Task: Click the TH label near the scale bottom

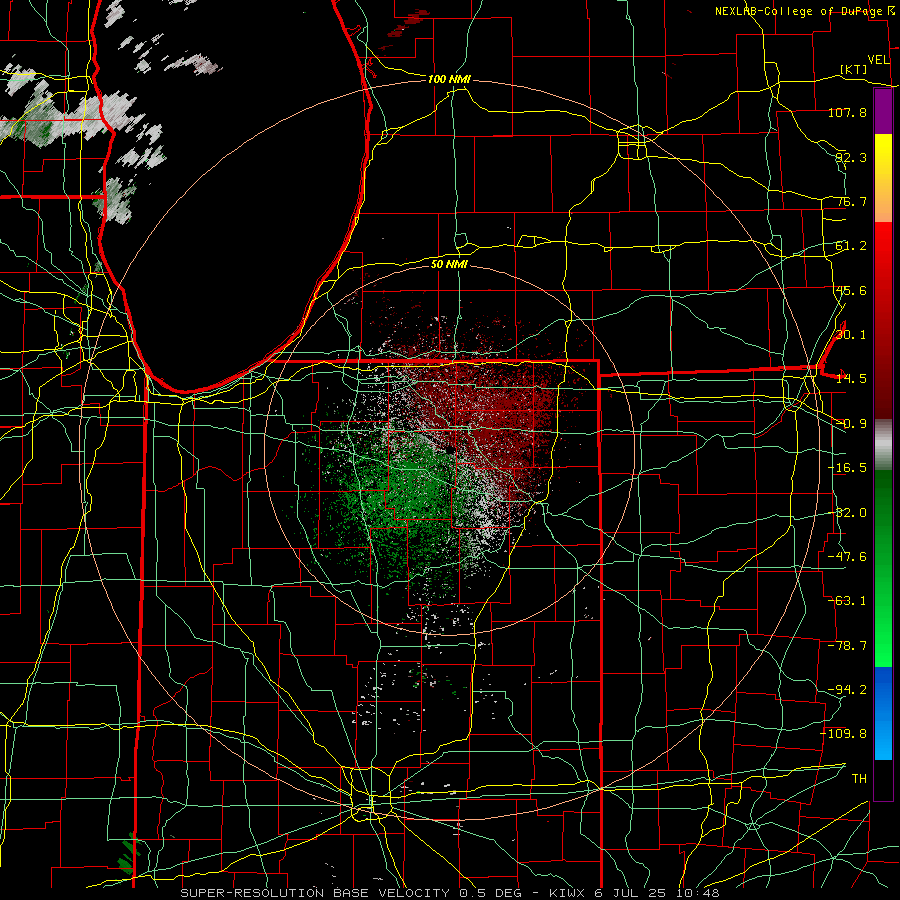Action: pos(859,779)
